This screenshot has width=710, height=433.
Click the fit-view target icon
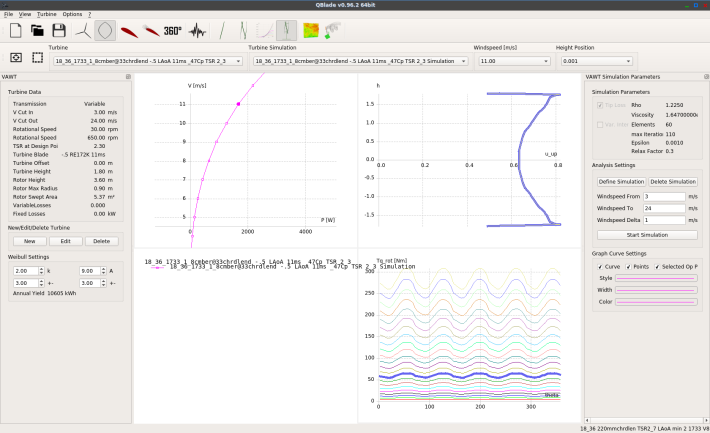[16, 58]
